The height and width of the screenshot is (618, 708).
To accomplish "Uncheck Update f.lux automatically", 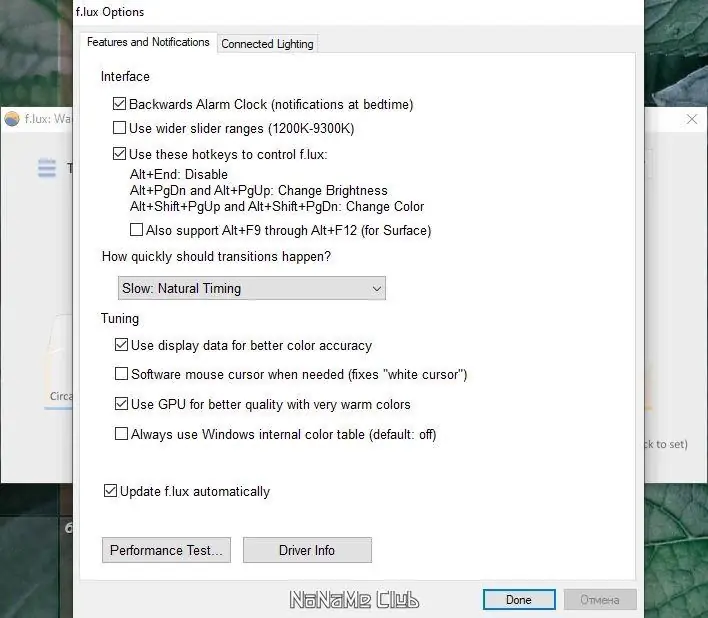I will coord(110,491).
